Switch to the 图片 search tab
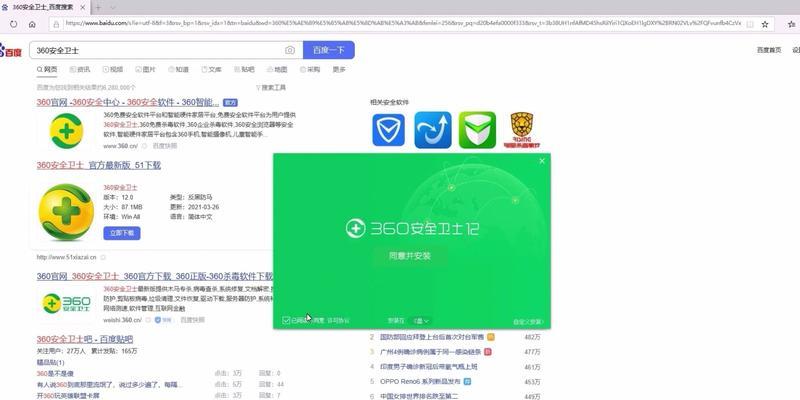Screen dimensions: 800x400 click(145, 69)
